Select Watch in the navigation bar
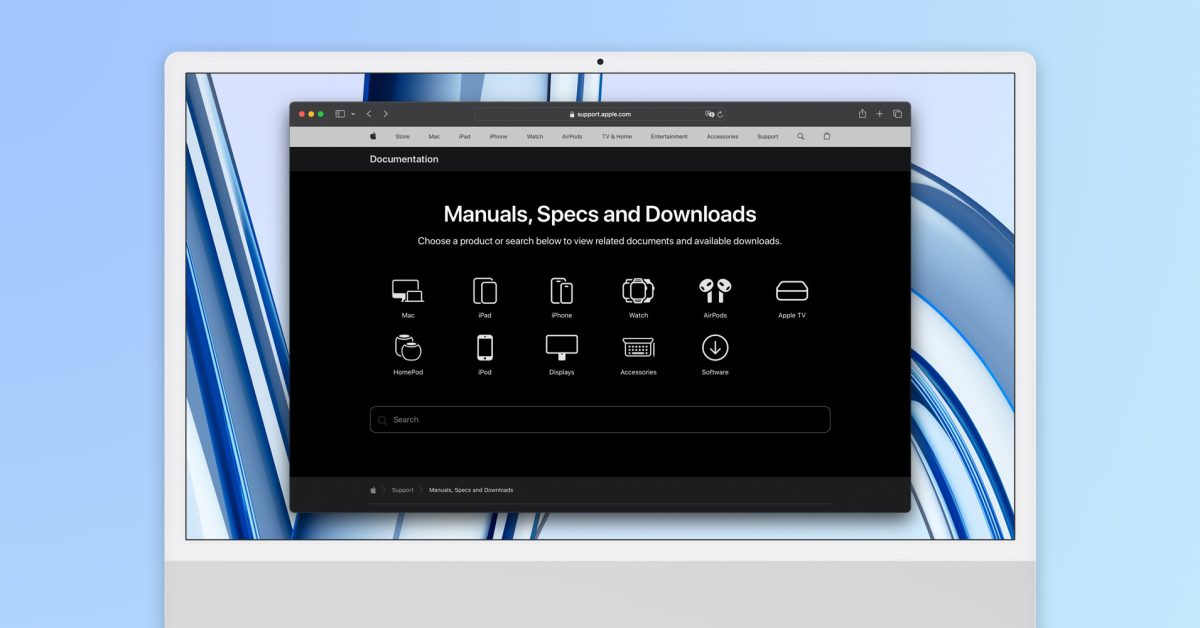The height and width of the screenshot is (628, 1200). pyautogui.click(x=535, y=136)
